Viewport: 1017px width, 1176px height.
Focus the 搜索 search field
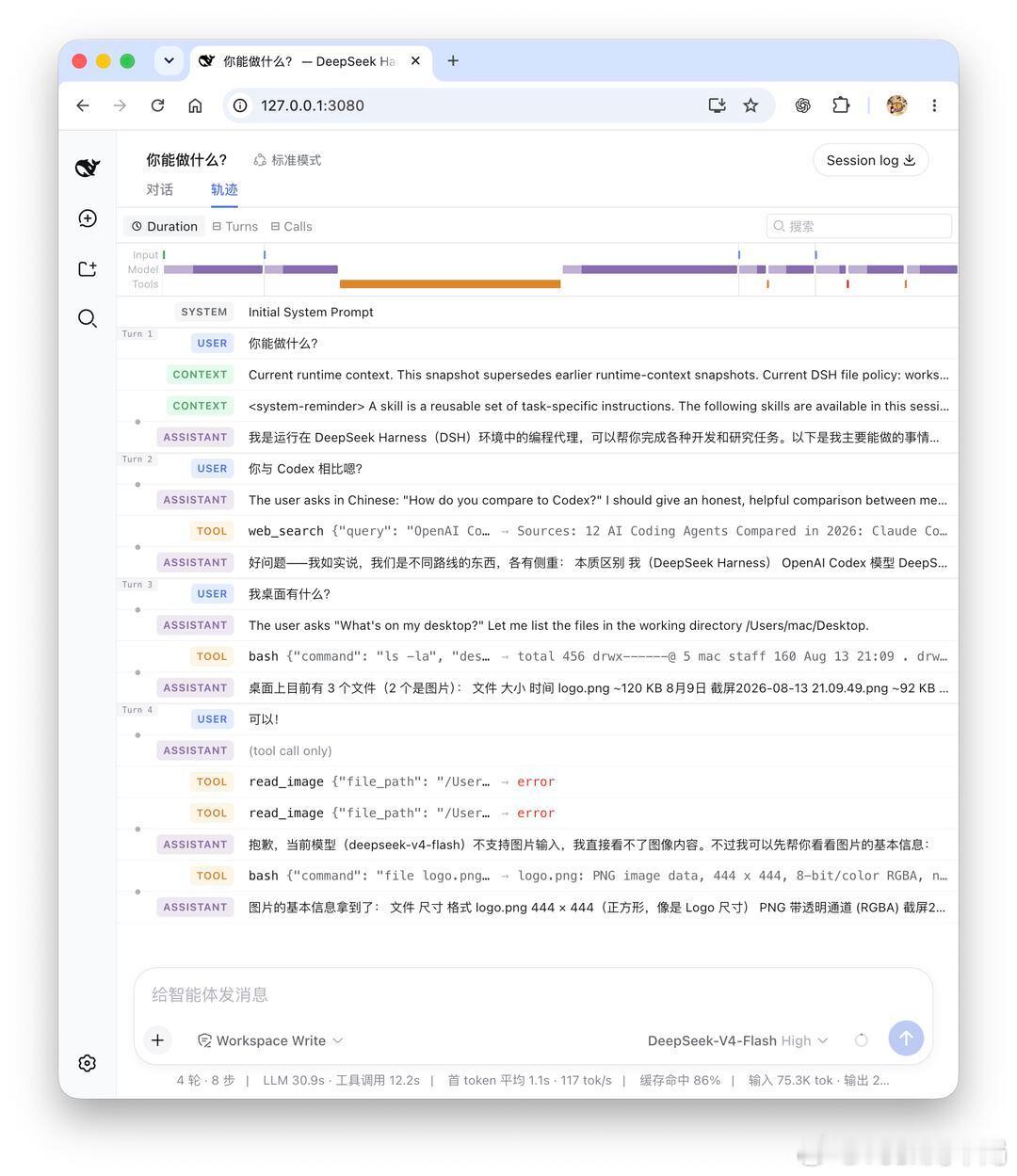(x=859, y=226)
